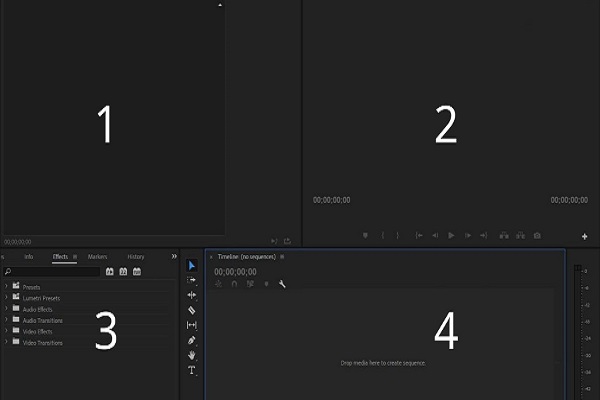Select the Selection tool arrow

click(192, 265)
